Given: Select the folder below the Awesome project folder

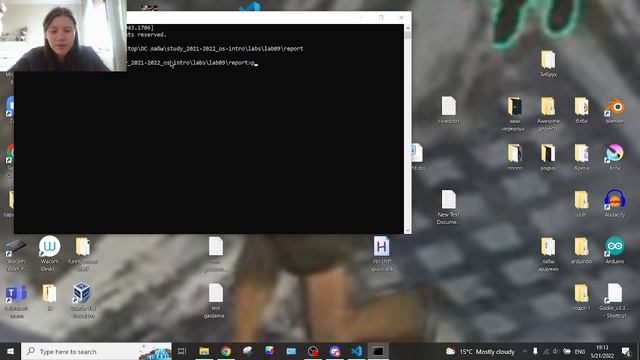Looking at the screenshot, I should coord(548,157).
